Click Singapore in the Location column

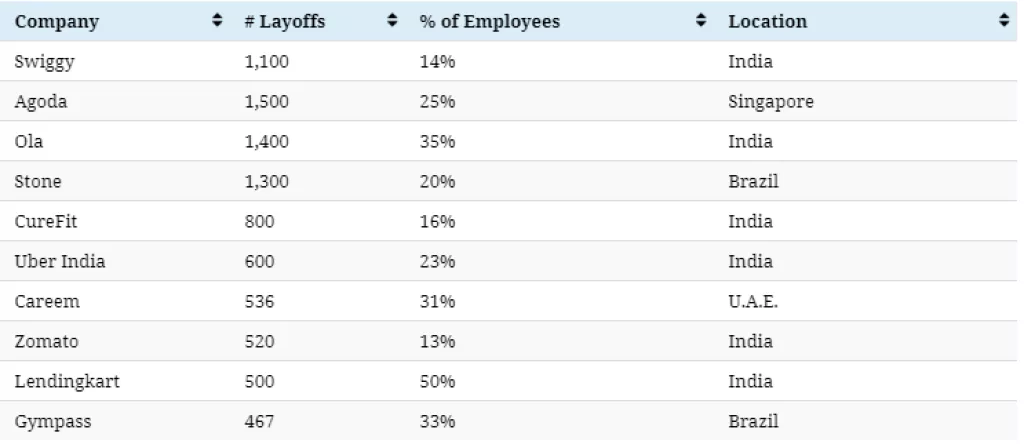(x=770, y=102)
